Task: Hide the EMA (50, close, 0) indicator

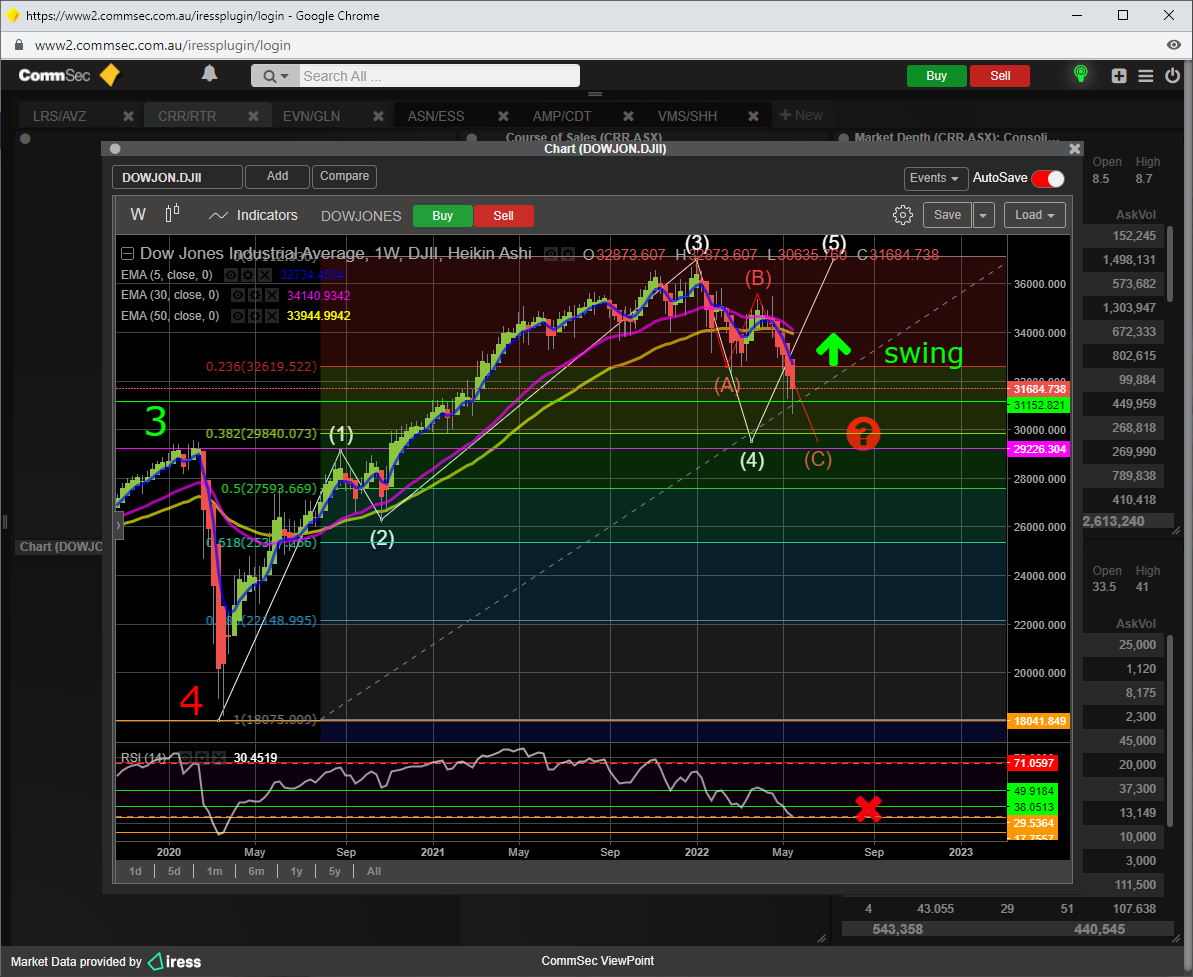Action: pyautogui.click(x=238, y=316)
